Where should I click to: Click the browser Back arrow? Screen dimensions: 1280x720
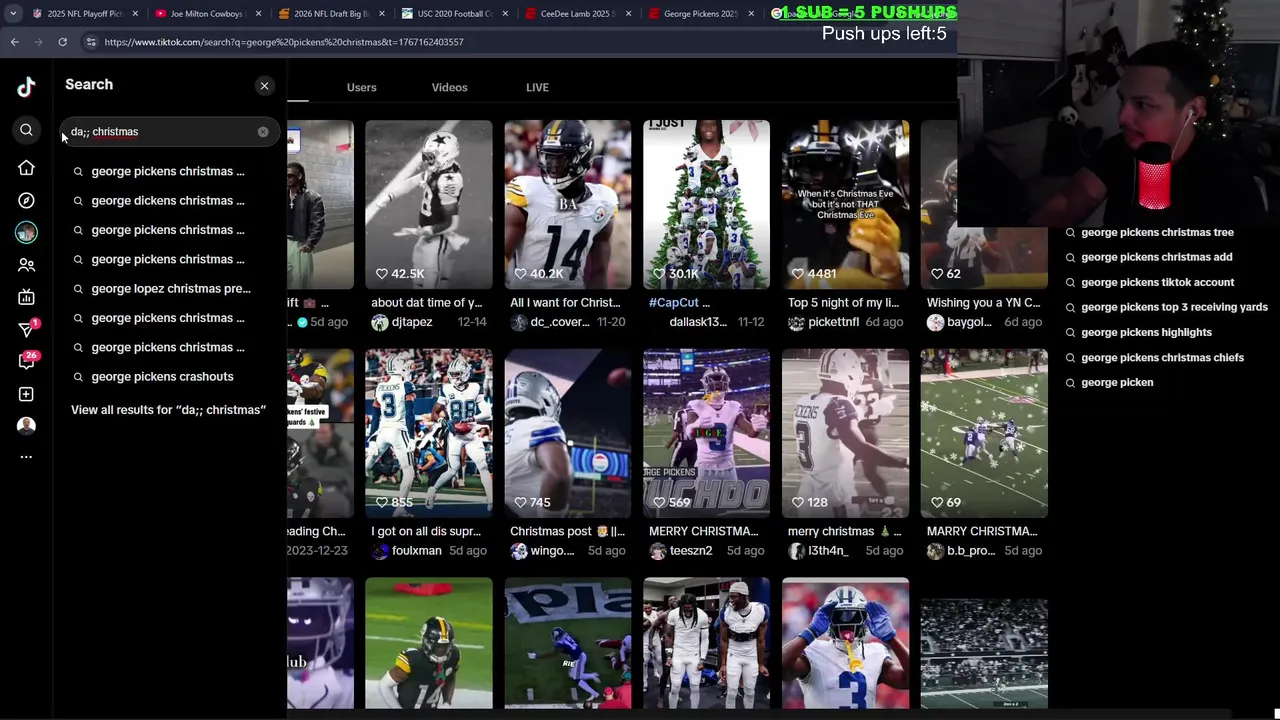click(x=15, y=42)
